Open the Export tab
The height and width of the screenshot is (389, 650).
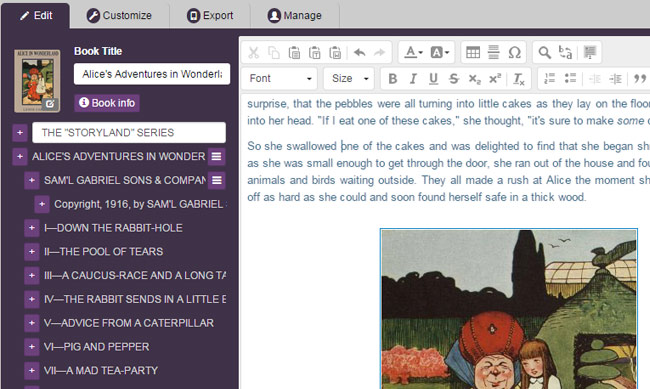pyautogui.click(x=210, y=15)
